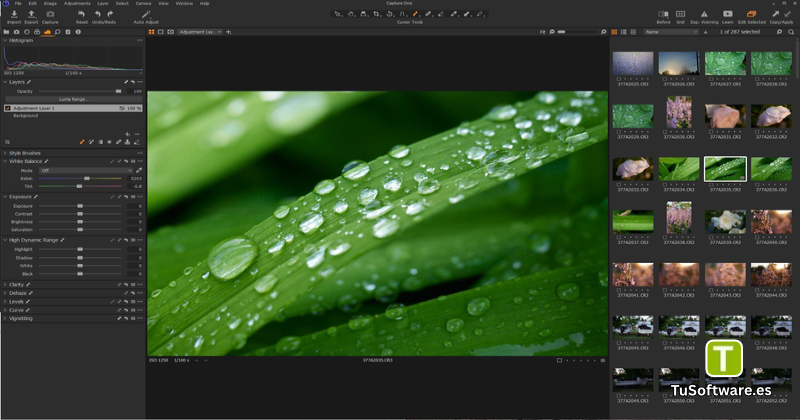Expand the Vignetting panel
The image size is (800, 420).
coord(5,318)
